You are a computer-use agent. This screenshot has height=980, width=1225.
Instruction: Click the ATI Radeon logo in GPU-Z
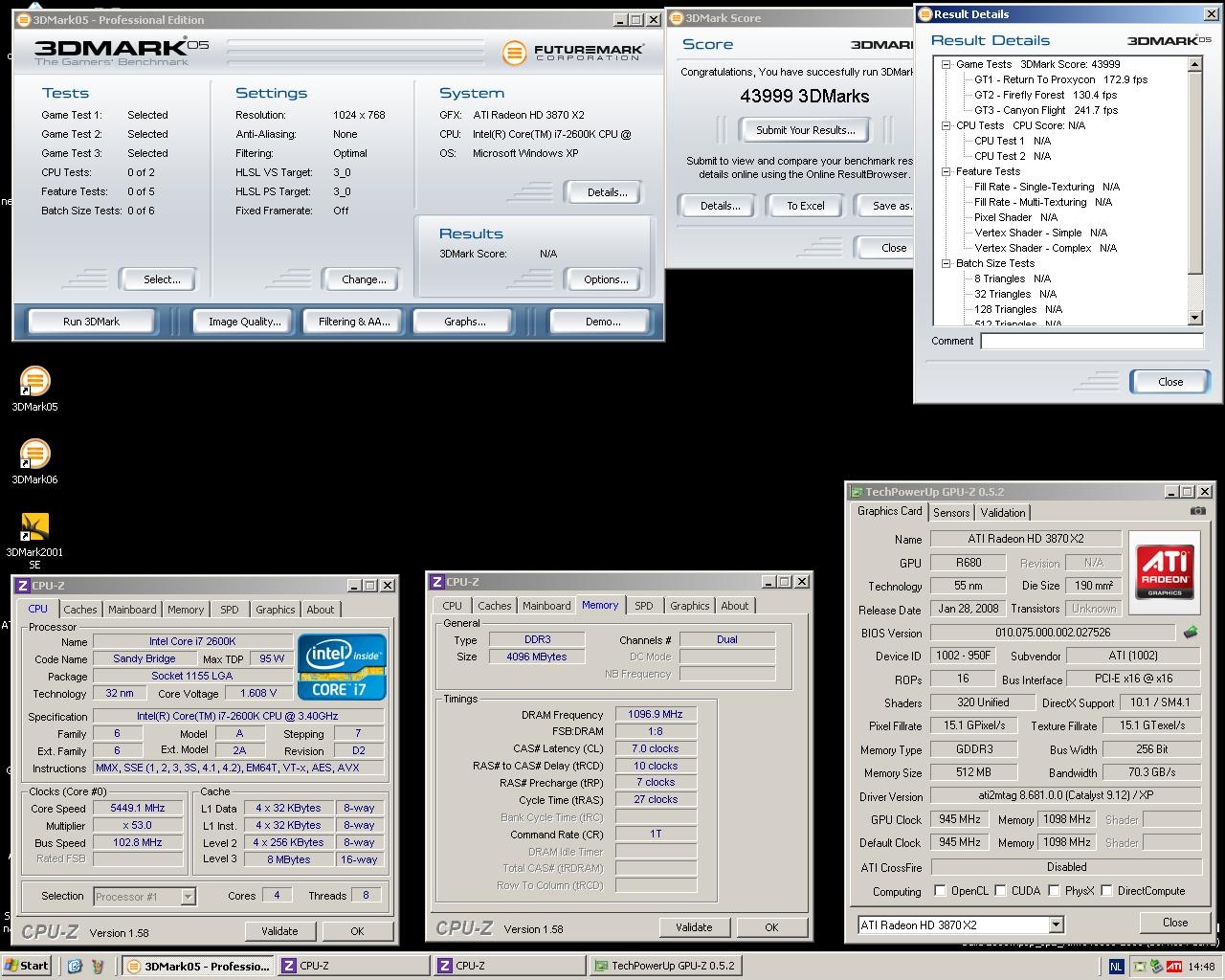[x=1165, y=569]
